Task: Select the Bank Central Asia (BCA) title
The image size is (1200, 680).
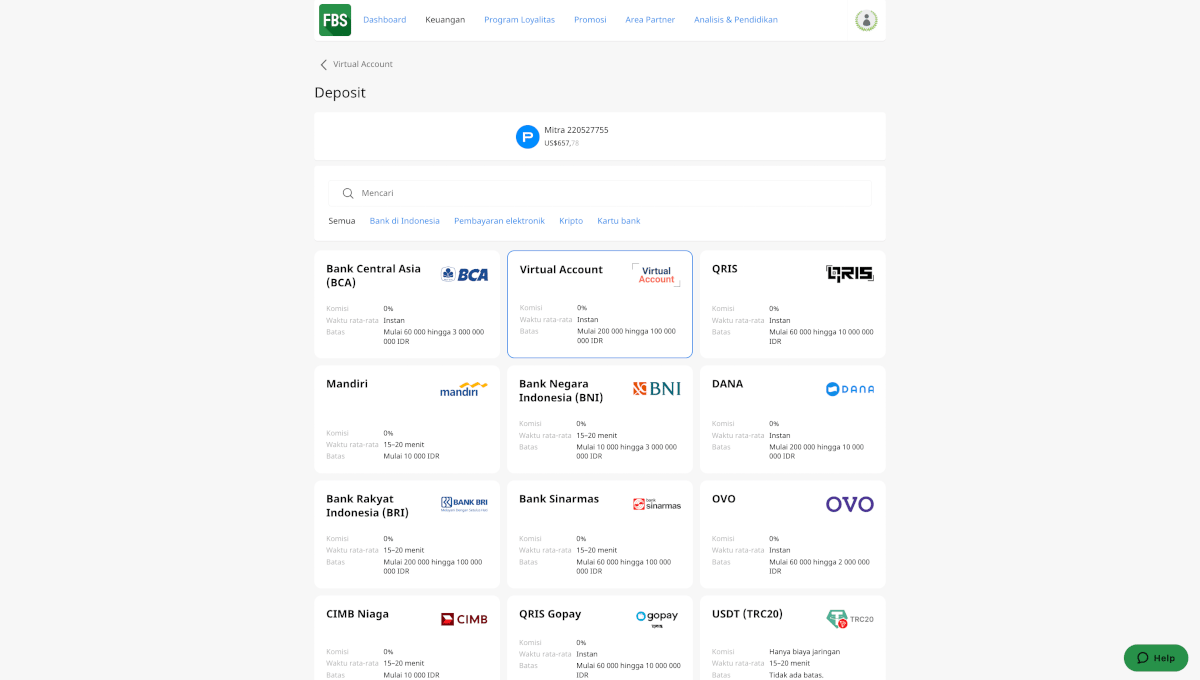Action: click(x=374, y=276)
